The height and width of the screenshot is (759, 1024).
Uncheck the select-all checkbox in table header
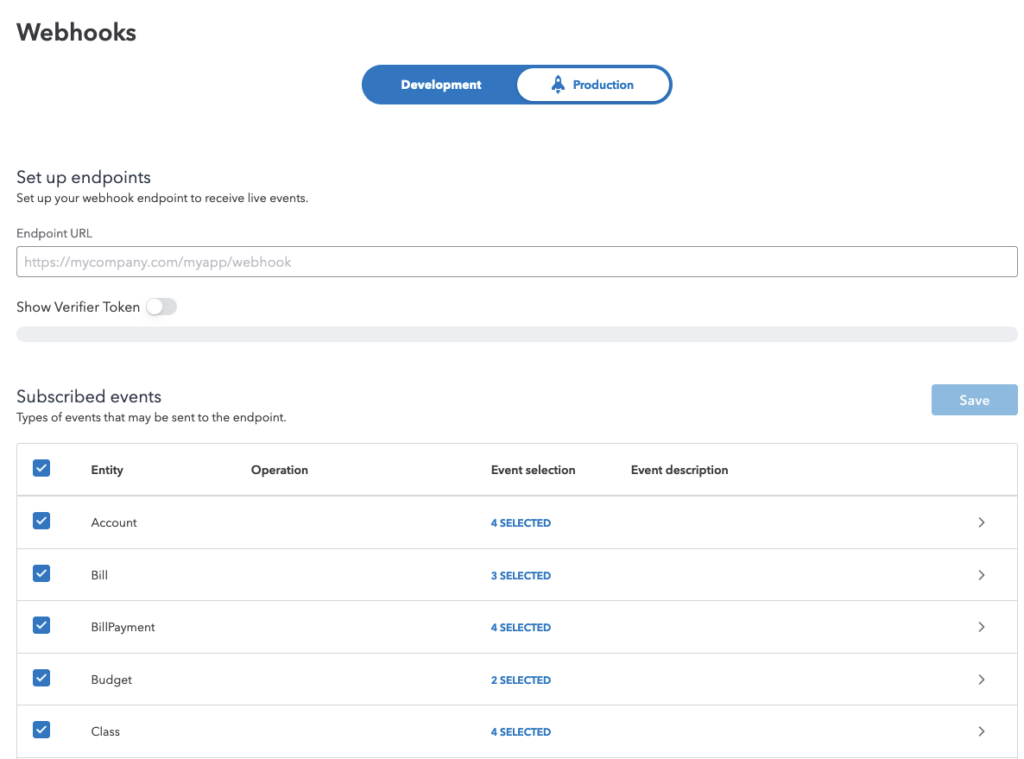(x=41, y=468)
